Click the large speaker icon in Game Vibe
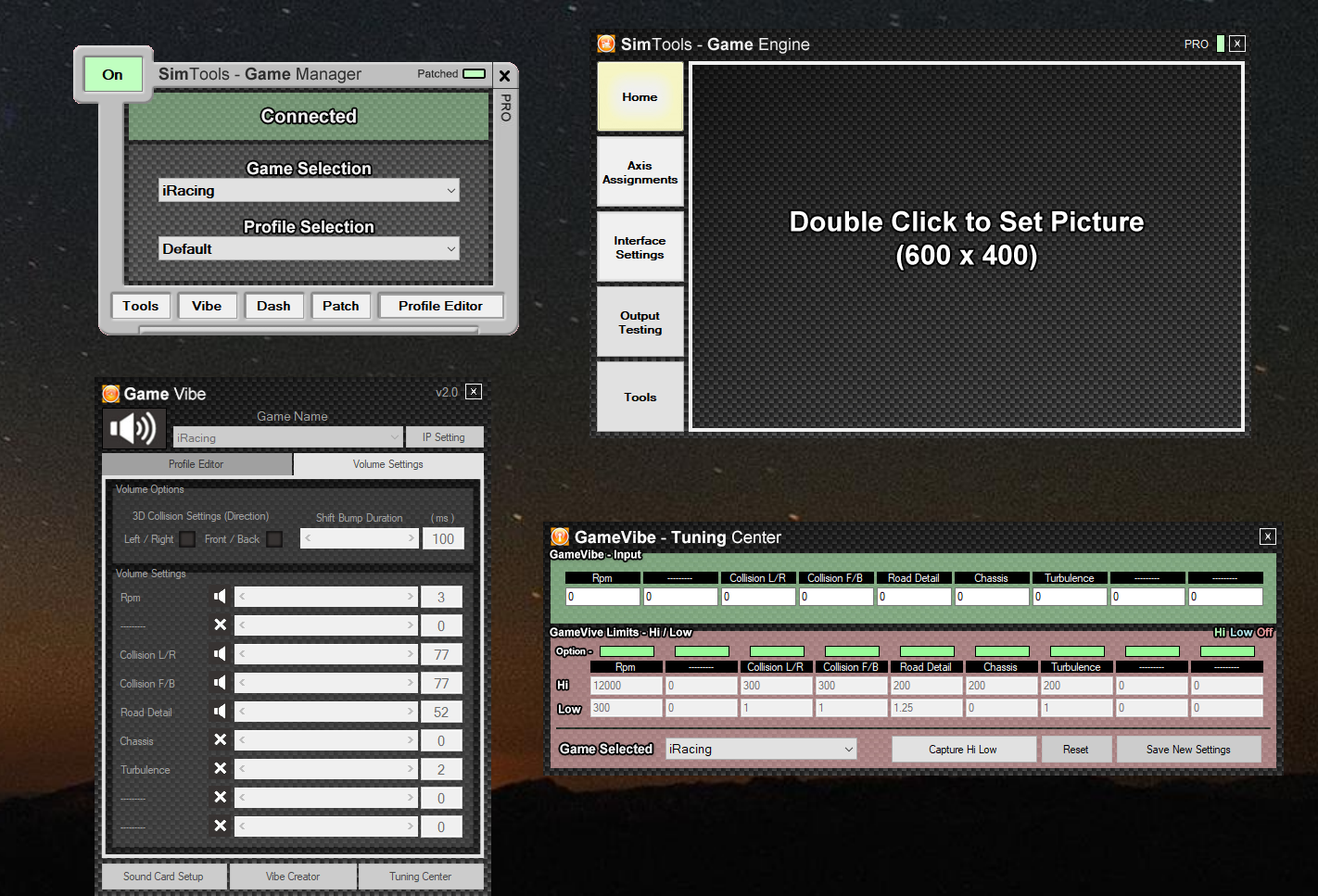 tap(133, 429)
